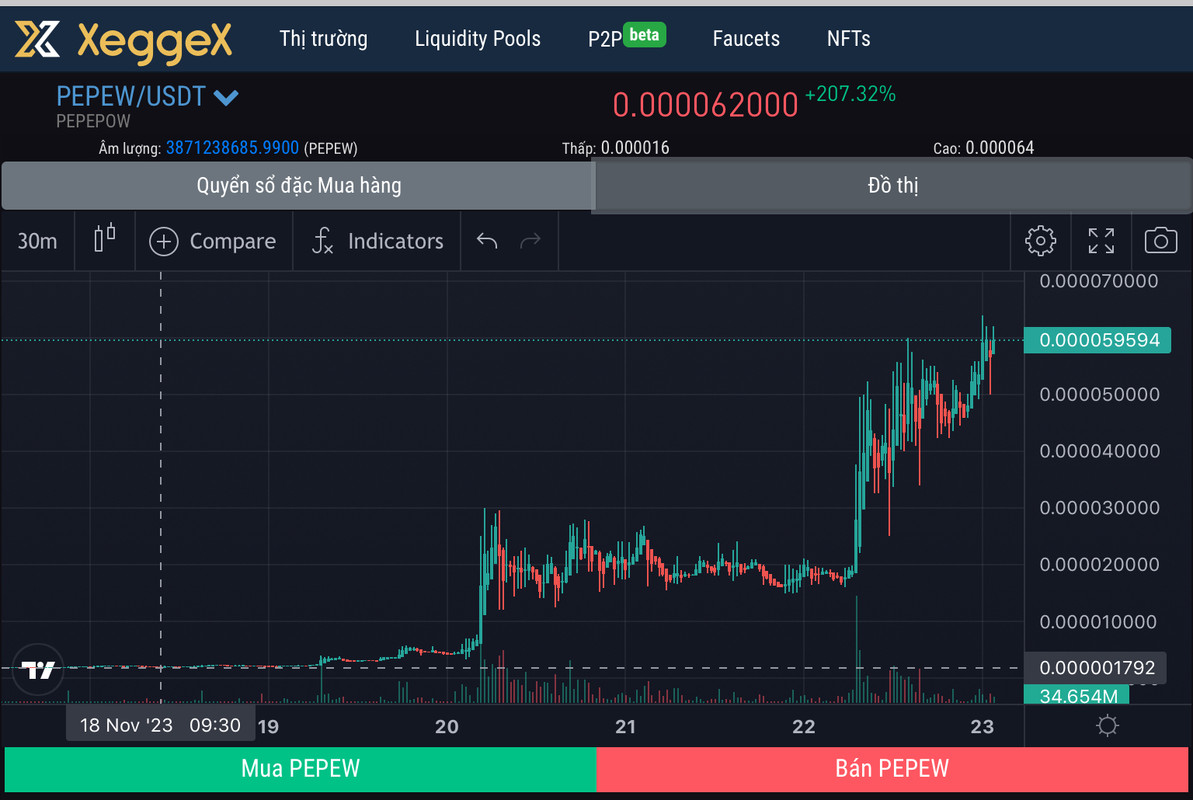Click the date 20 on time axis
1193x800 pixels.
tap(447, 727)
